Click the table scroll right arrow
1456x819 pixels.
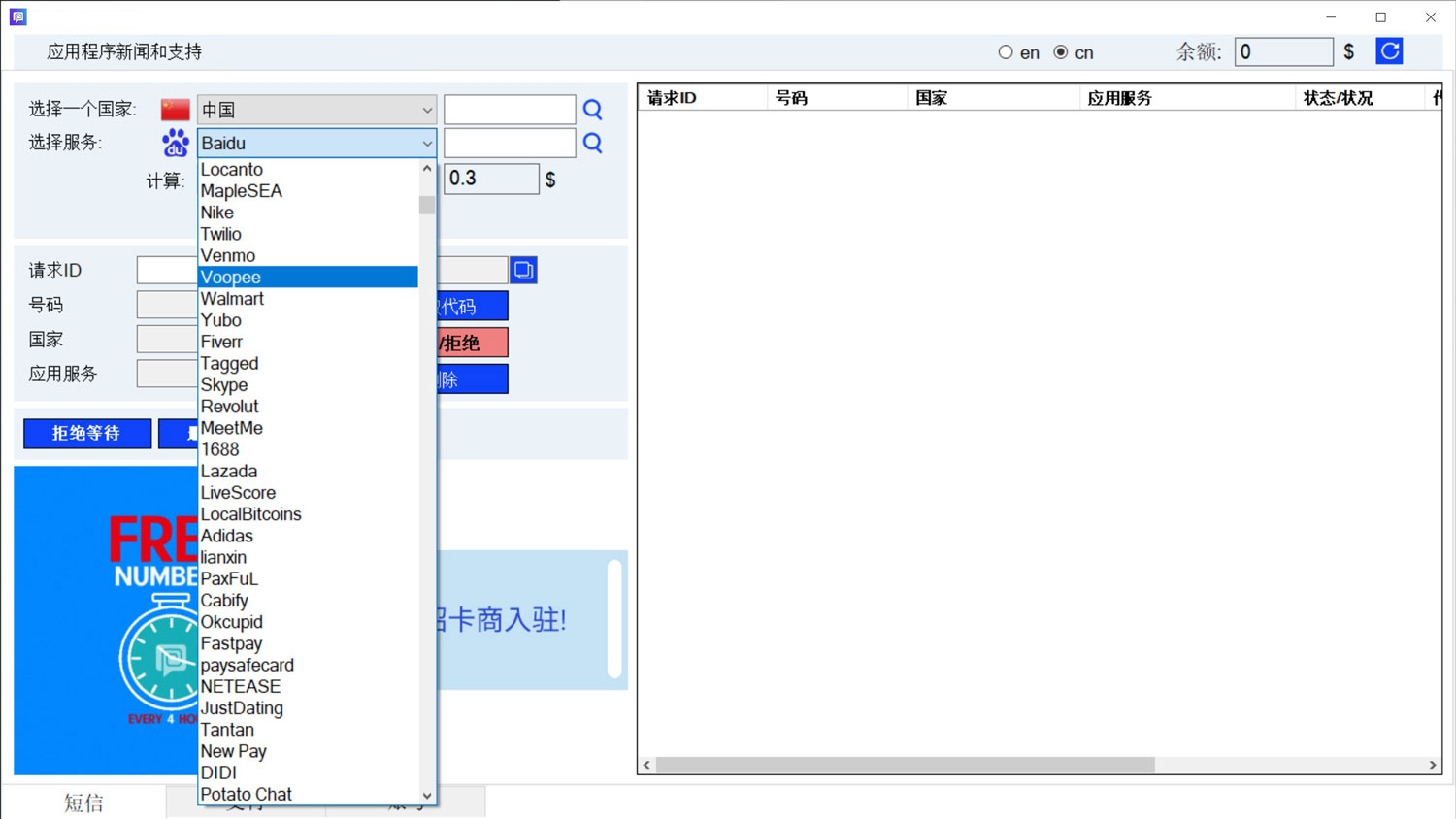pos(1433,765)
